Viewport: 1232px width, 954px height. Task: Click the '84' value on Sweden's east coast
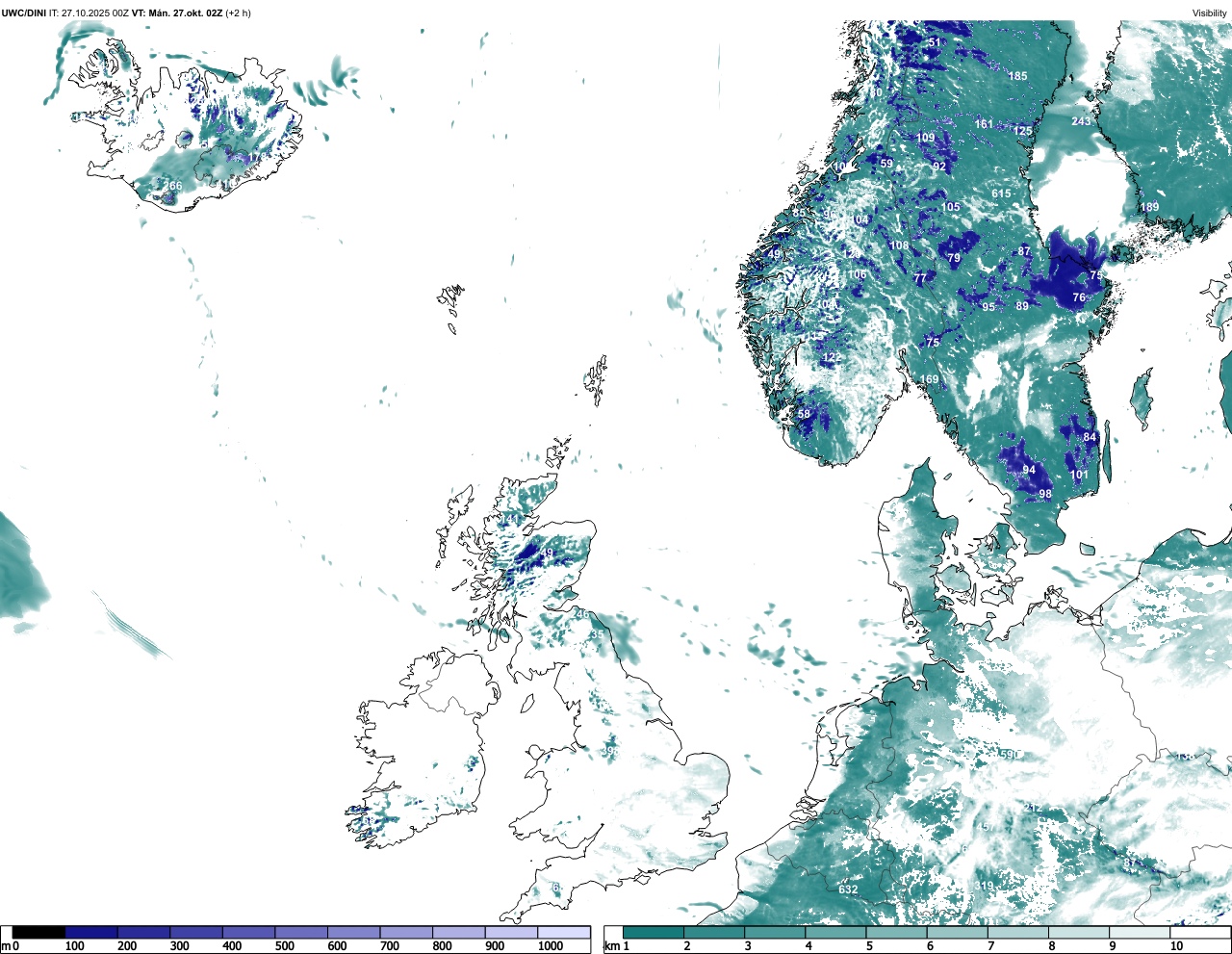click(1090, 437)
